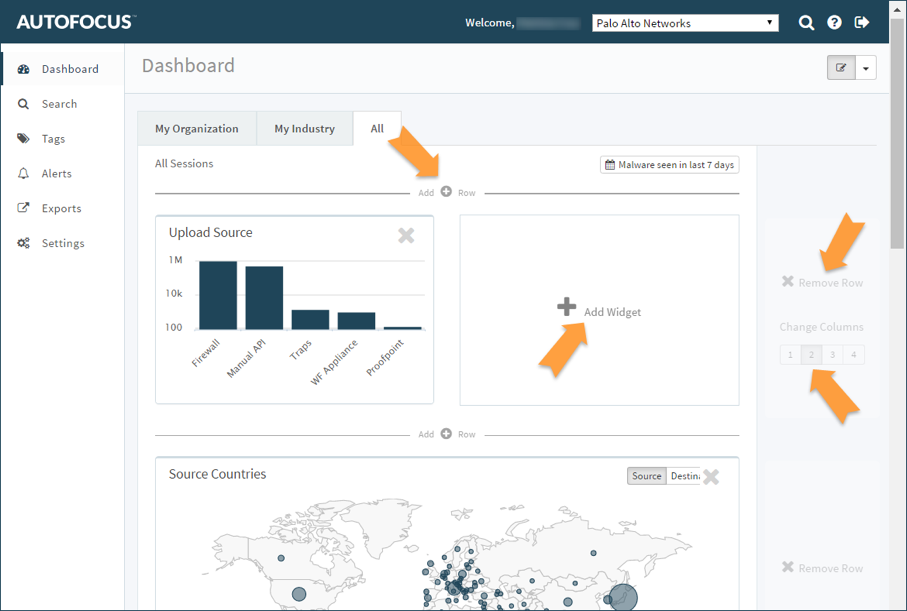Click the Change Columns label
Screen dimensions: 907x611
click(x=821, y=327)
